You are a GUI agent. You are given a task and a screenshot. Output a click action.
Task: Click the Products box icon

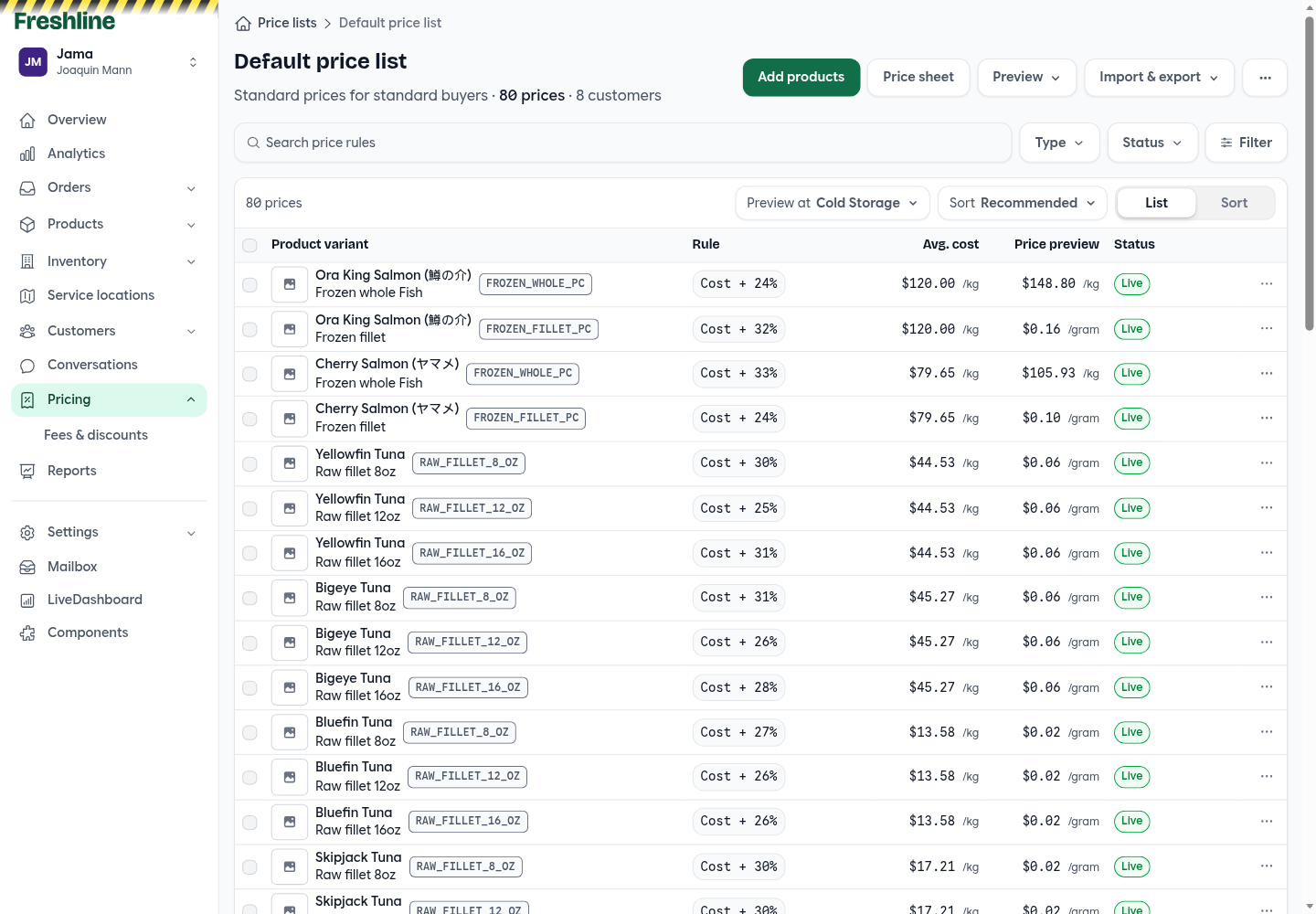pyautogui.click(x=27, y=224)
